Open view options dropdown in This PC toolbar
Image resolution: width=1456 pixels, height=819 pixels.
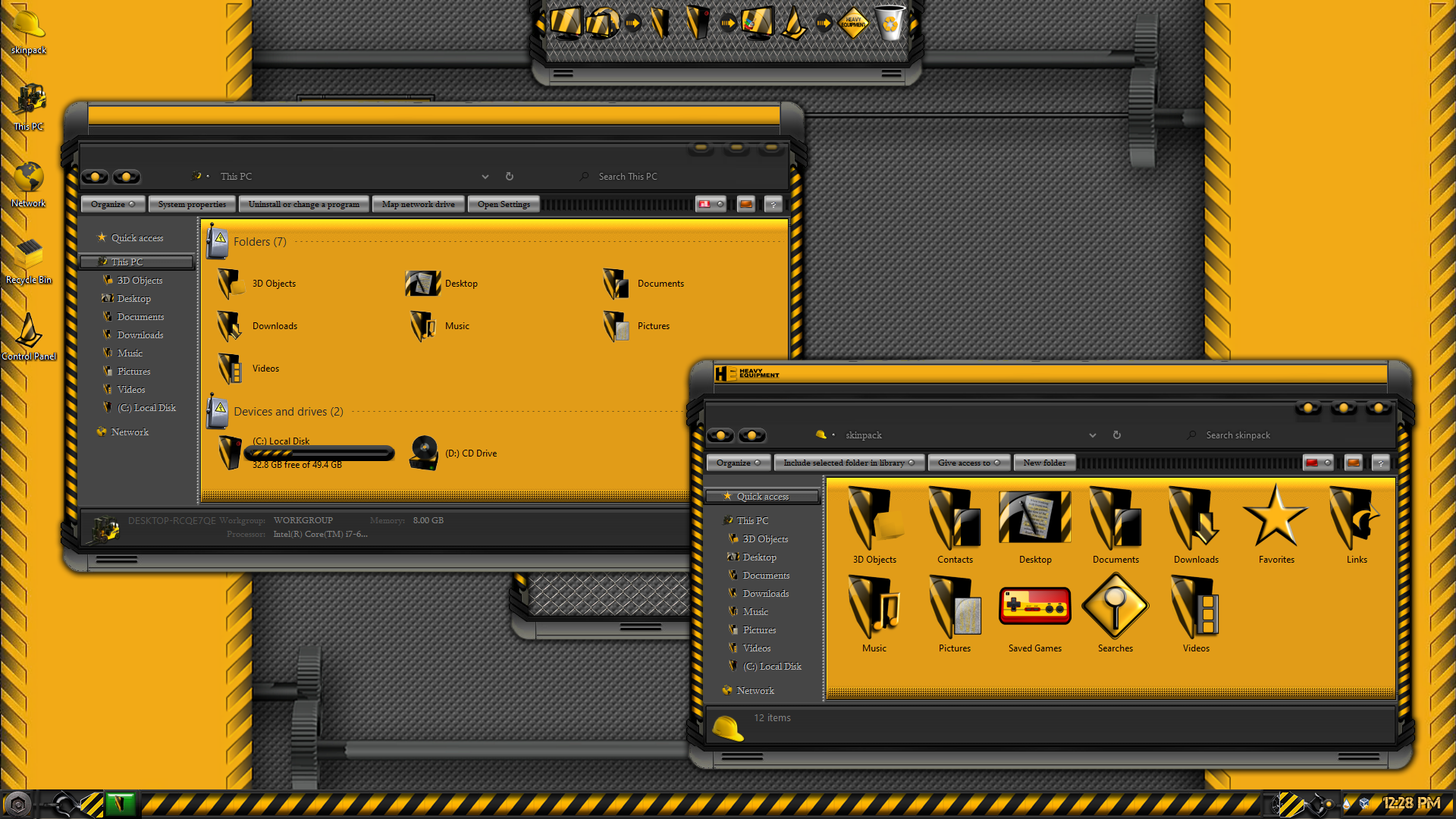click(x=720, y=204)
